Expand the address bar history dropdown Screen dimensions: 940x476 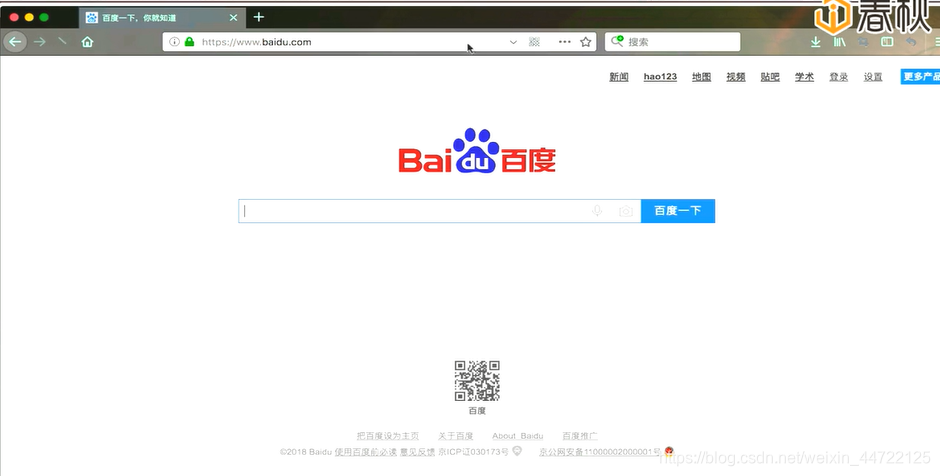(513, 42)
